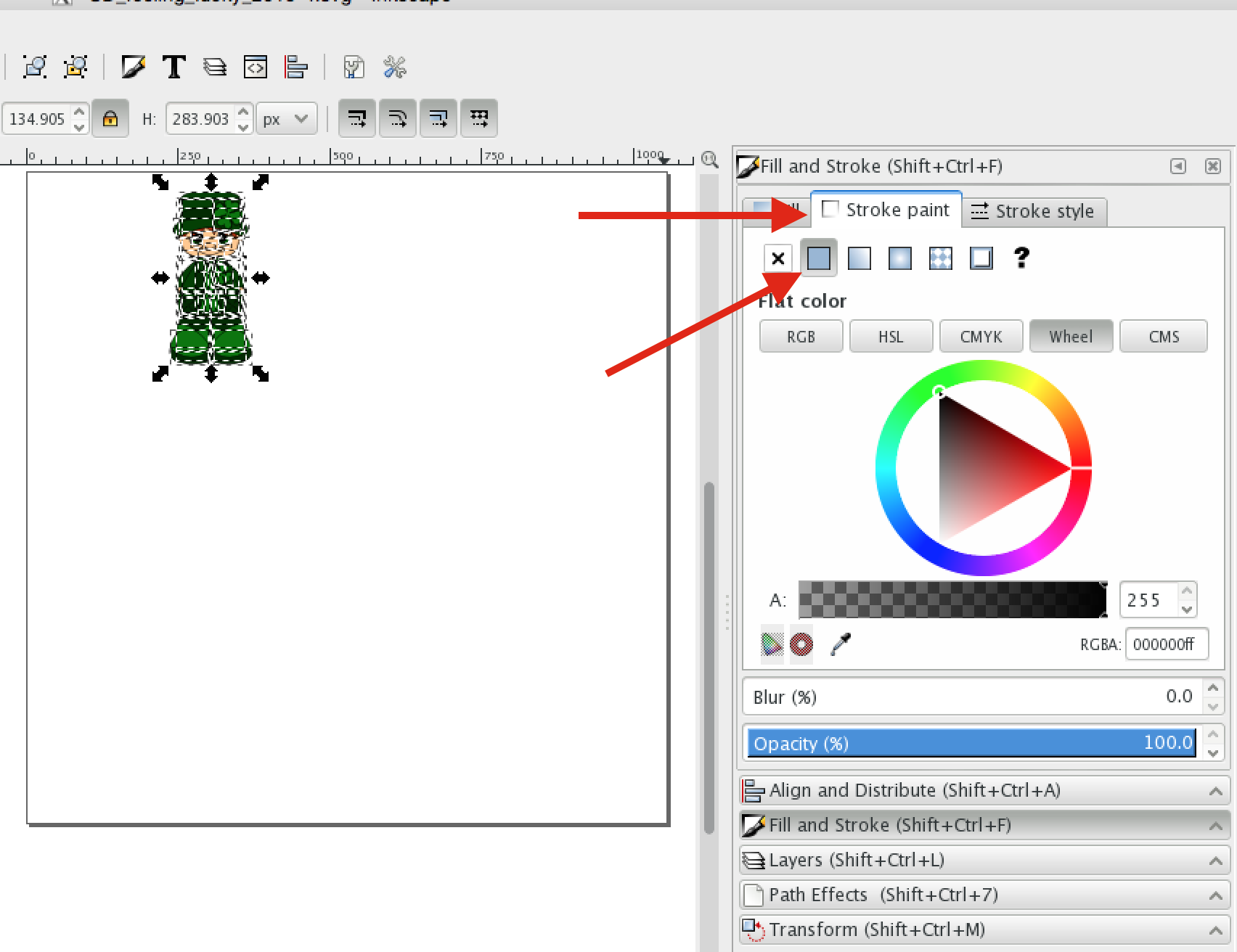
Task: Open Inkscape Preferences wrench icon
Action: point(394,67)
